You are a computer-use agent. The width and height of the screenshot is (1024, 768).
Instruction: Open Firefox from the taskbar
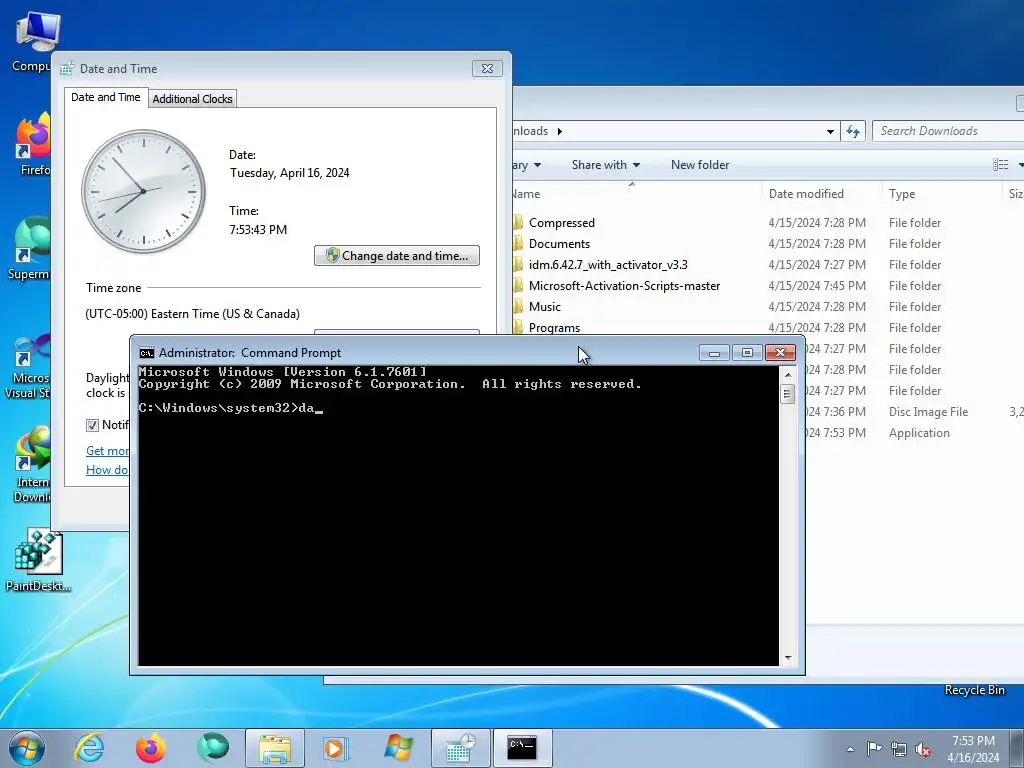151,748
